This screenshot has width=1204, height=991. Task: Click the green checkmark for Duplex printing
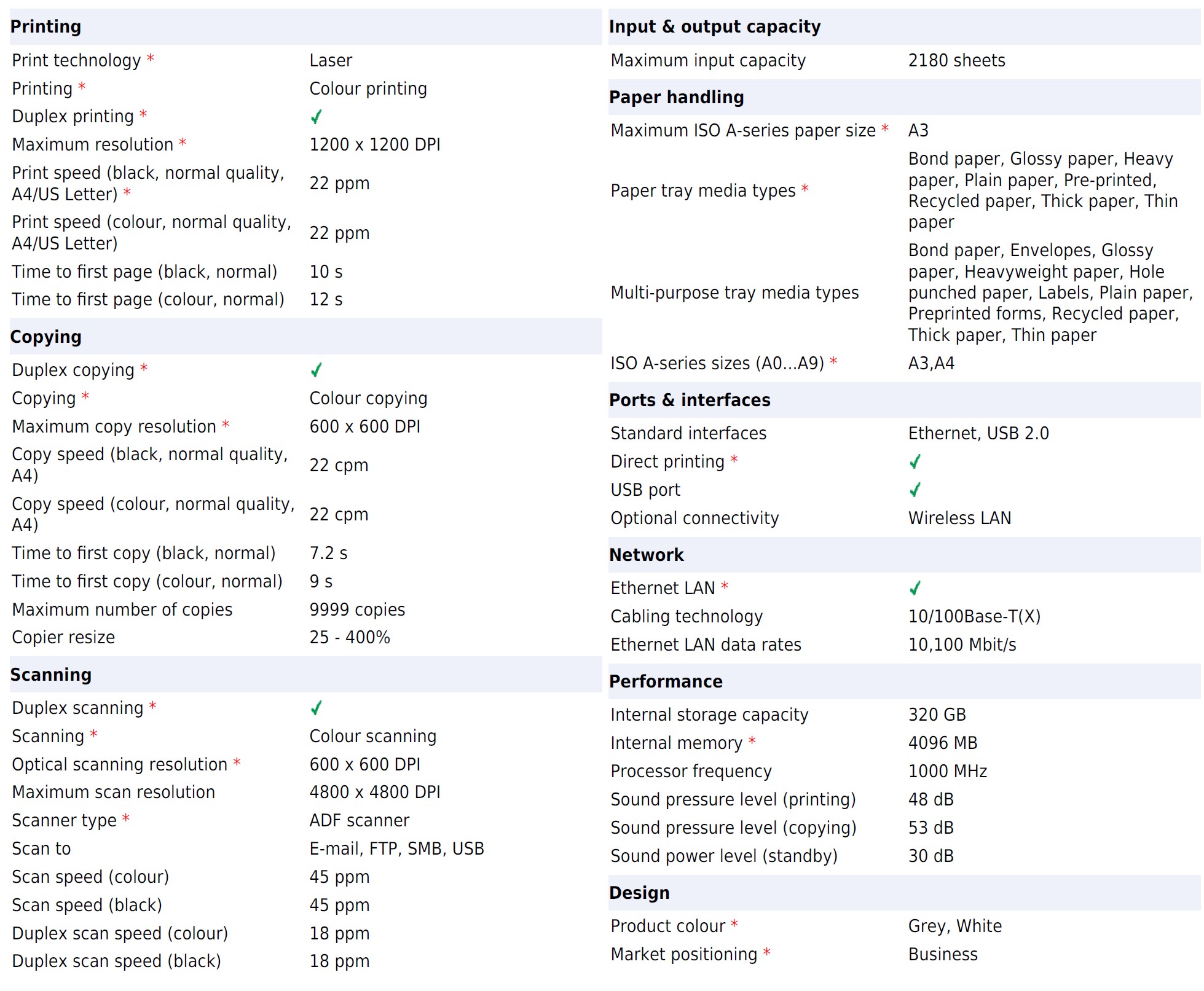[x=316, y=117]
